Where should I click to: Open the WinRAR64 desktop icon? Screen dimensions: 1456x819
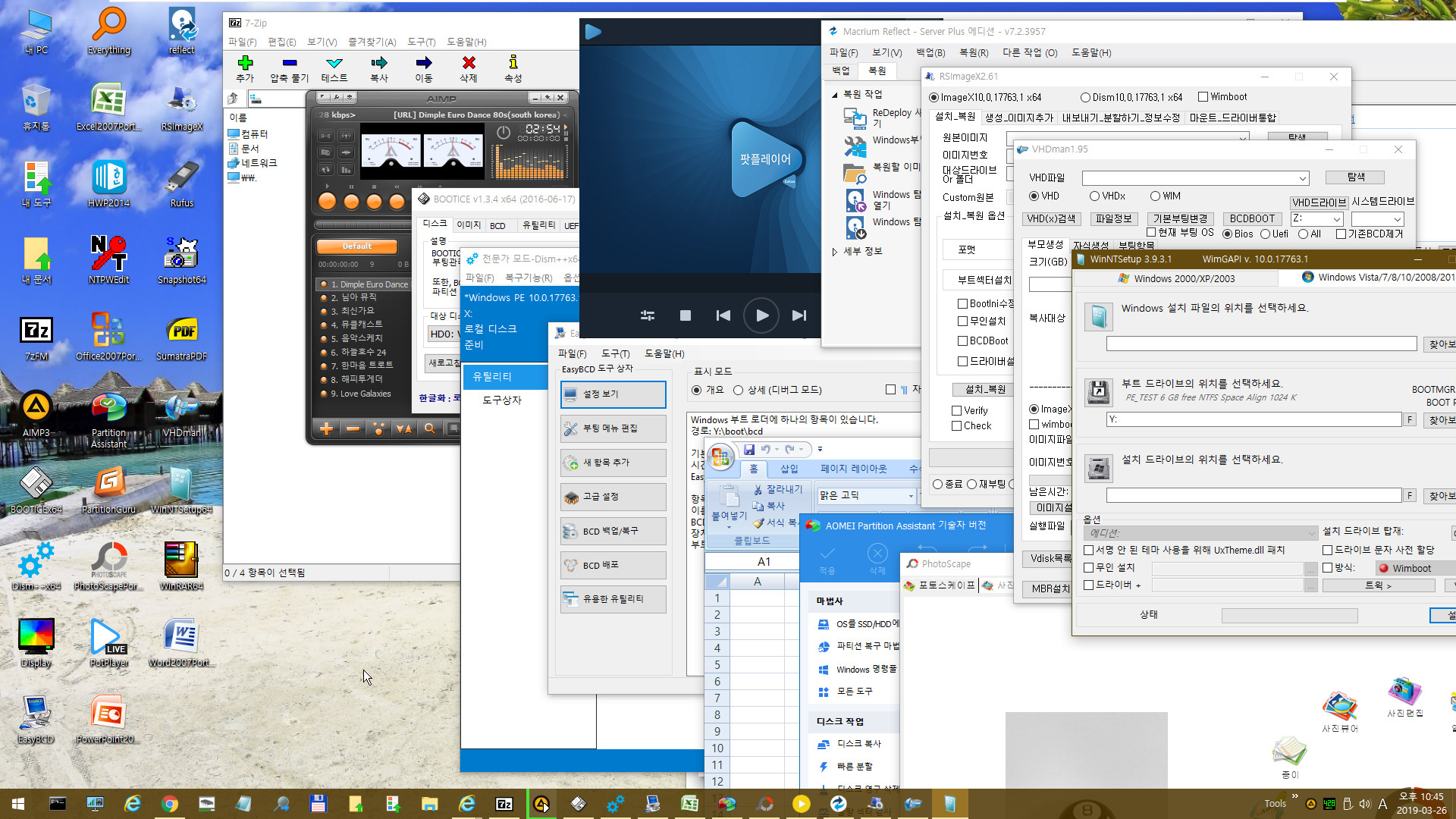pos(182,567)
